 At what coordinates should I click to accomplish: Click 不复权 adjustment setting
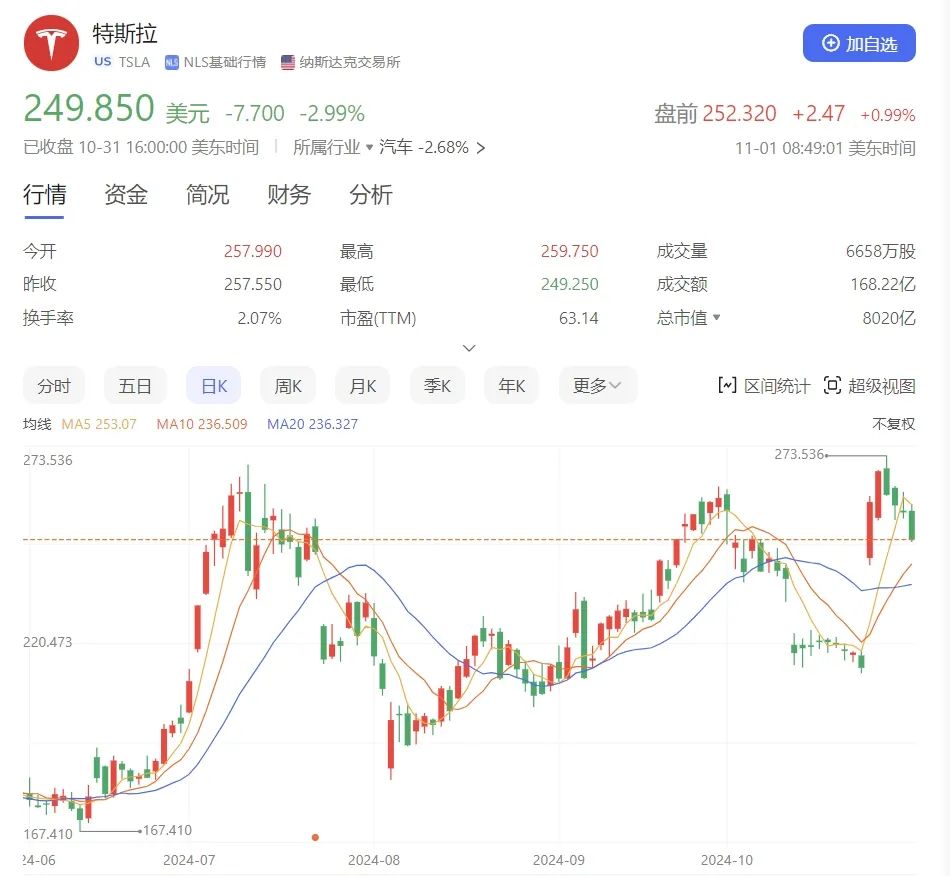coord(893,424)
